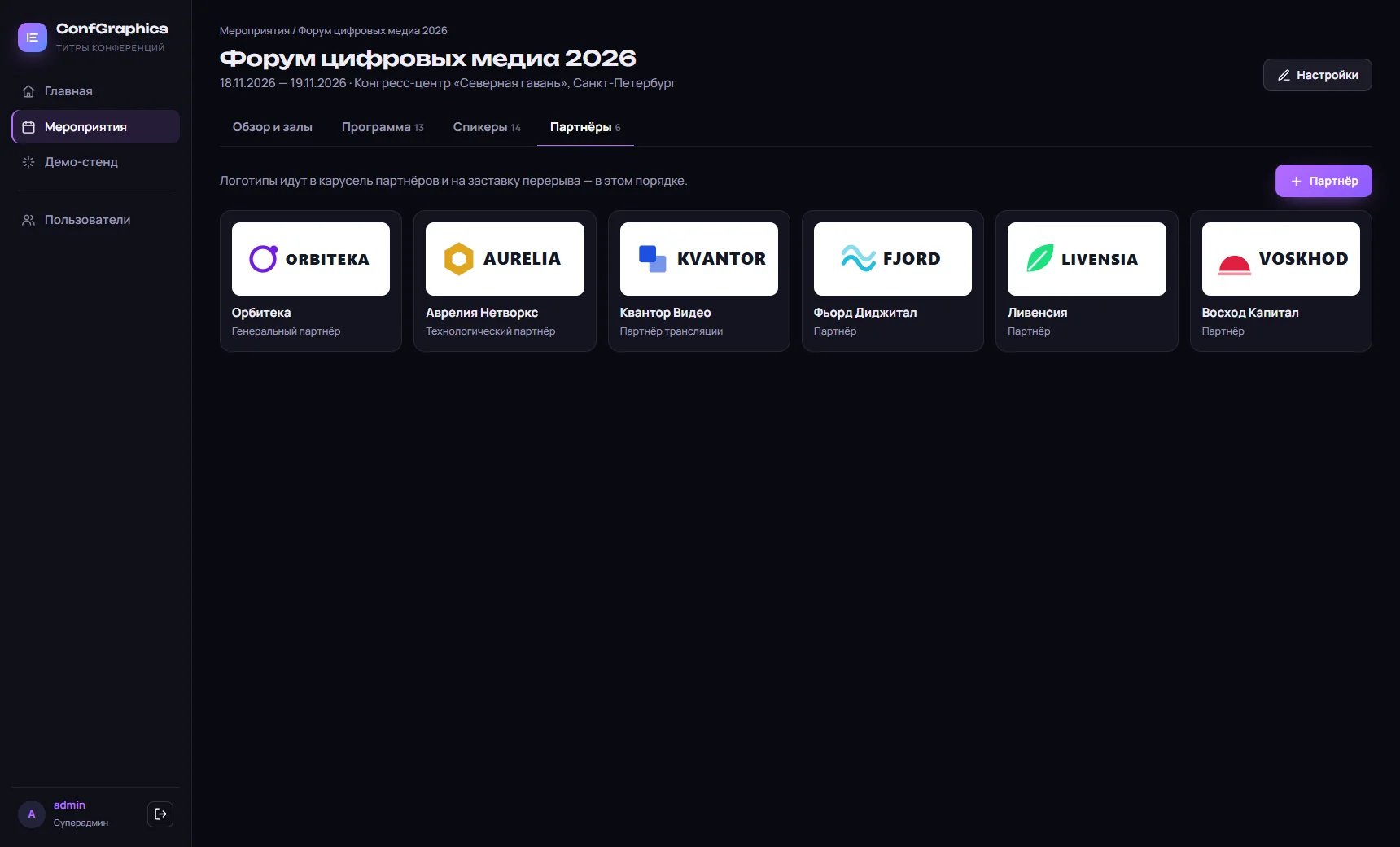1400x847 pixels.
Task: Click the Генеральный партнёр label
Action: pyautogui.click(x=287, y=331)
